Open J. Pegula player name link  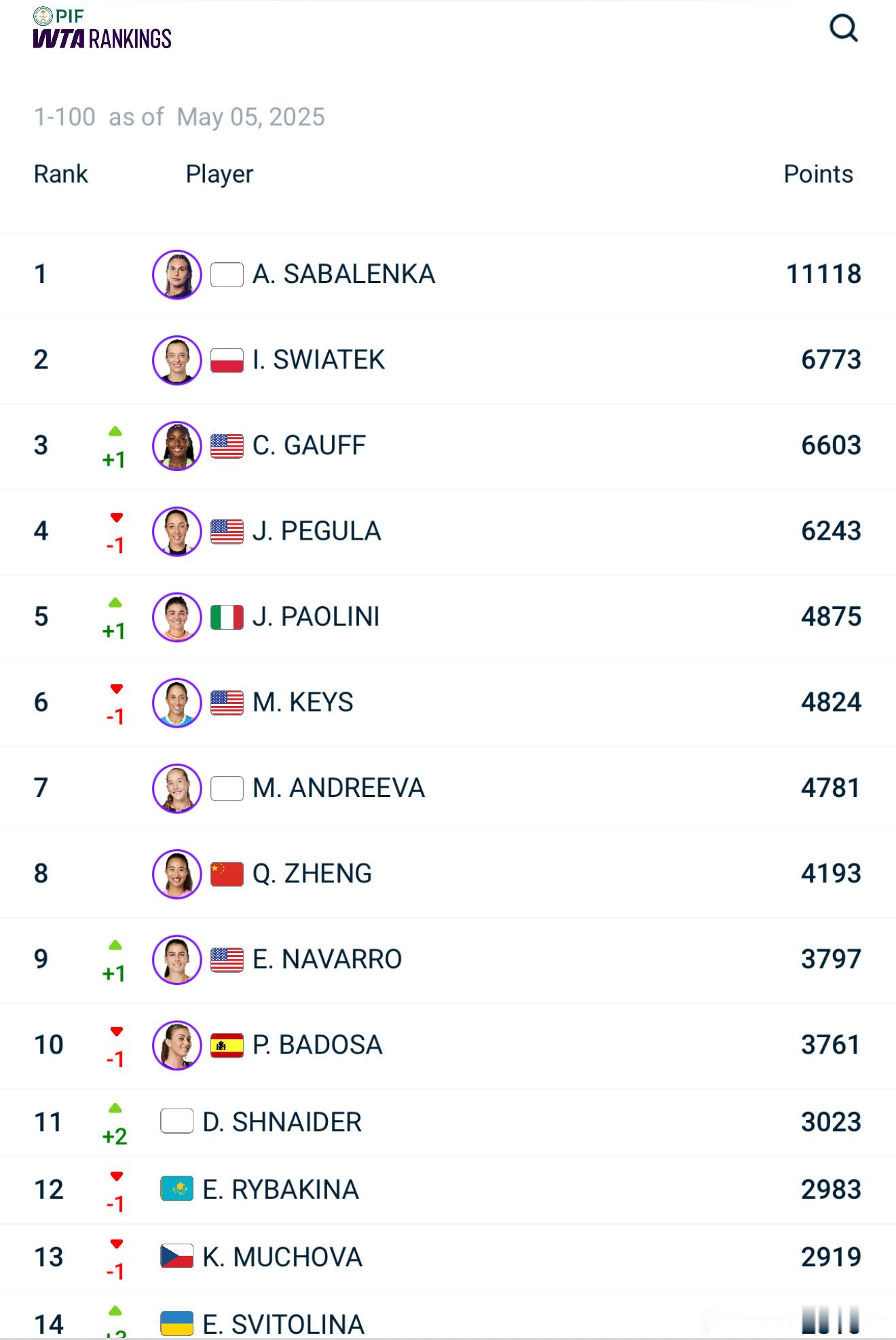coord(316,531)
